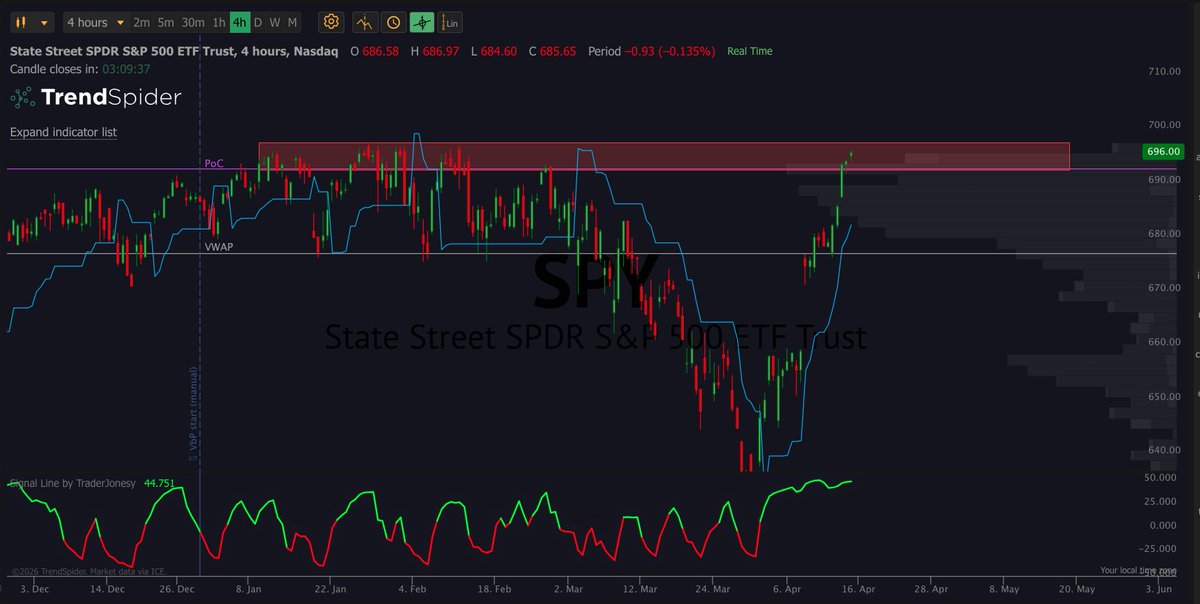
Task: Toggle the green crosshair icon
Action: [x=423, y=22]
